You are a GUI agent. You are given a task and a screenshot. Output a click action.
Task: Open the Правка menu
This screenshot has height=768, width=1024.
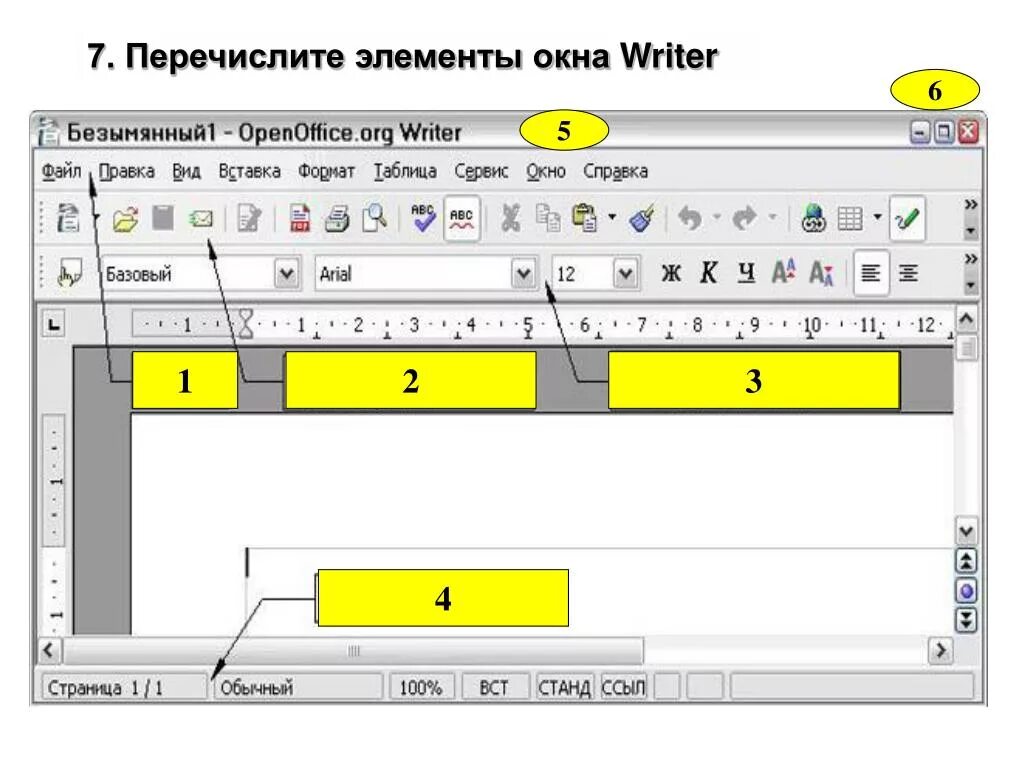(127, 171)
